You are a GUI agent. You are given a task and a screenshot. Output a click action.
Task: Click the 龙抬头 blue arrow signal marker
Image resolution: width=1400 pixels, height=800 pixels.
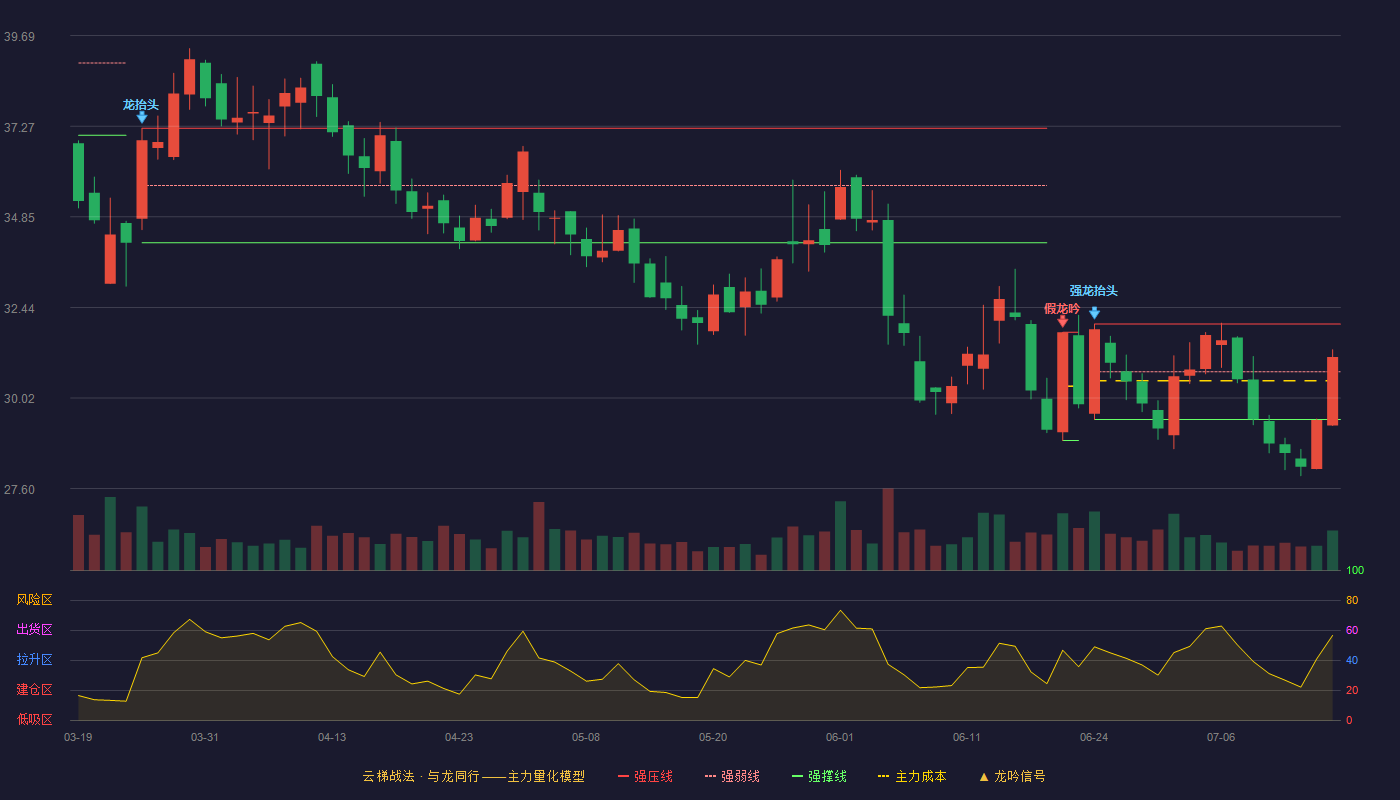coord(142,117)
